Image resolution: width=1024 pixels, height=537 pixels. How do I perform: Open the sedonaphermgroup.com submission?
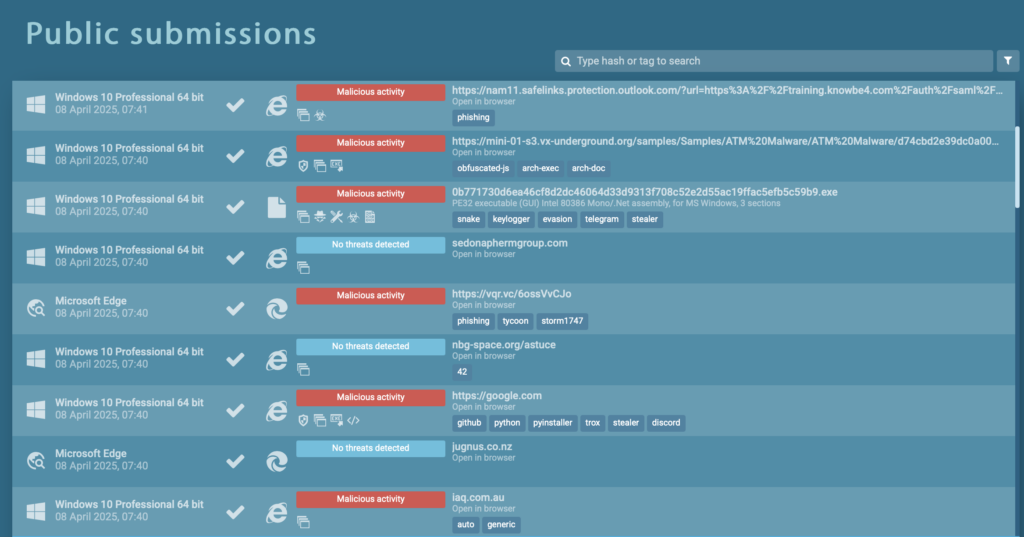click(509, 243)
